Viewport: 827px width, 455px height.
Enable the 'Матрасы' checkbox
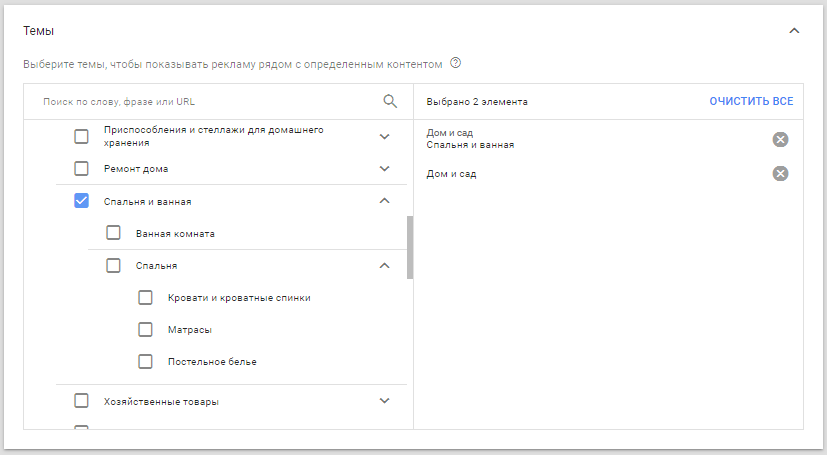click(146, 329)
